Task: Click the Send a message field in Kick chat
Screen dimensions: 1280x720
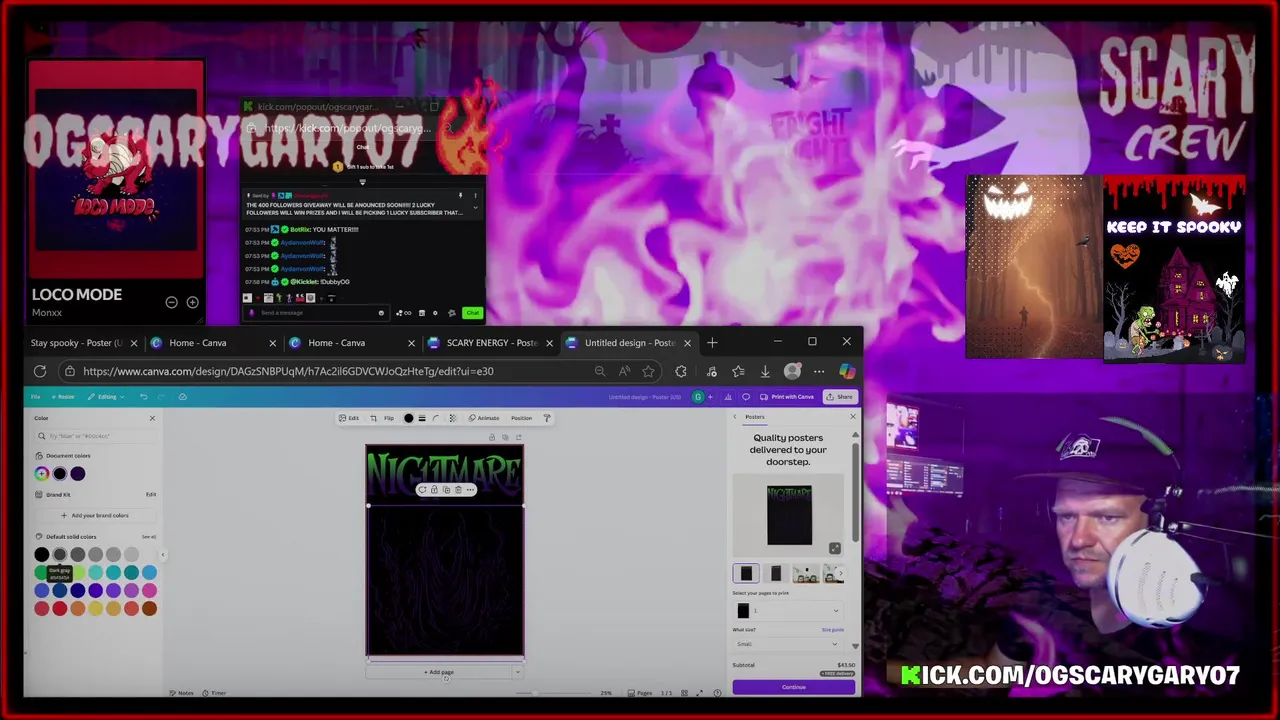Action: (316, 313)
